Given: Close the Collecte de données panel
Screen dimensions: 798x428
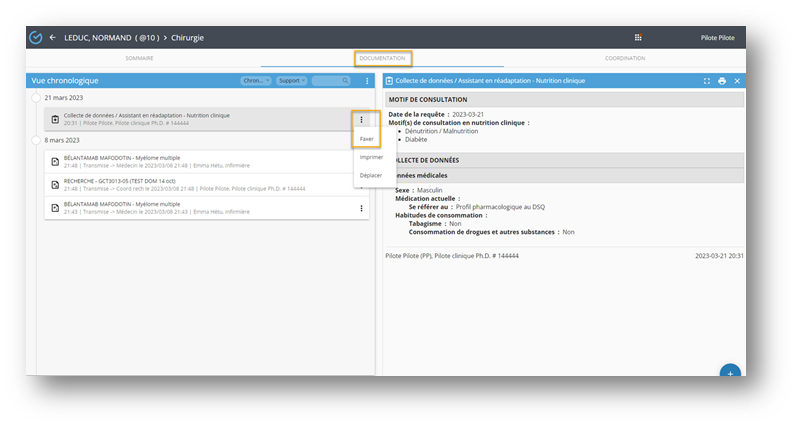Looking at the screenshot, I should (x=737, y=80).
